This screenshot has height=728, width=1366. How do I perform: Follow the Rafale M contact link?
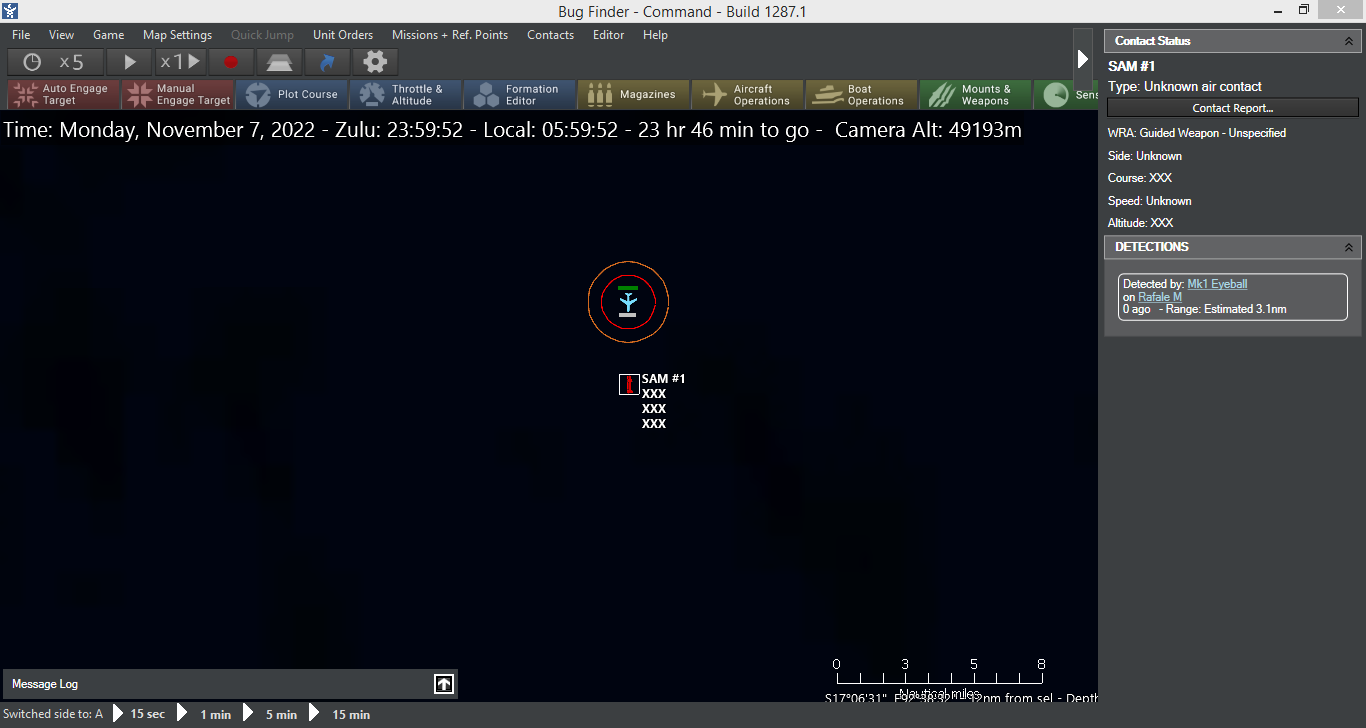click(1158, 296)
